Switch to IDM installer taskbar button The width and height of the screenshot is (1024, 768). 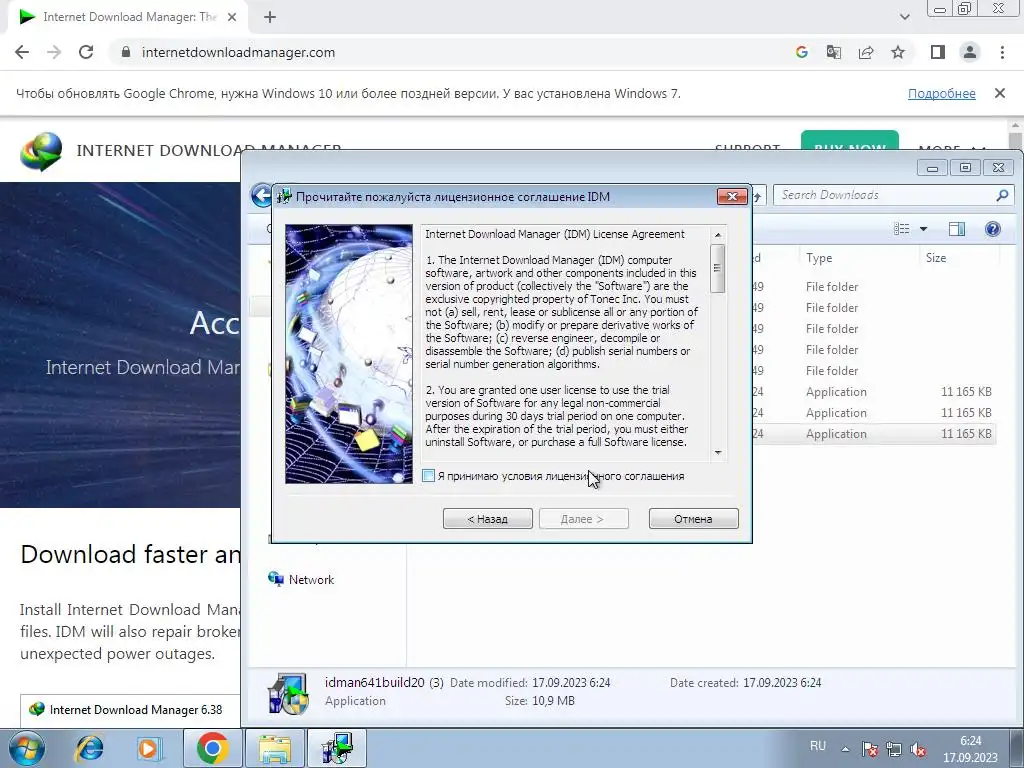click(337, 748)
